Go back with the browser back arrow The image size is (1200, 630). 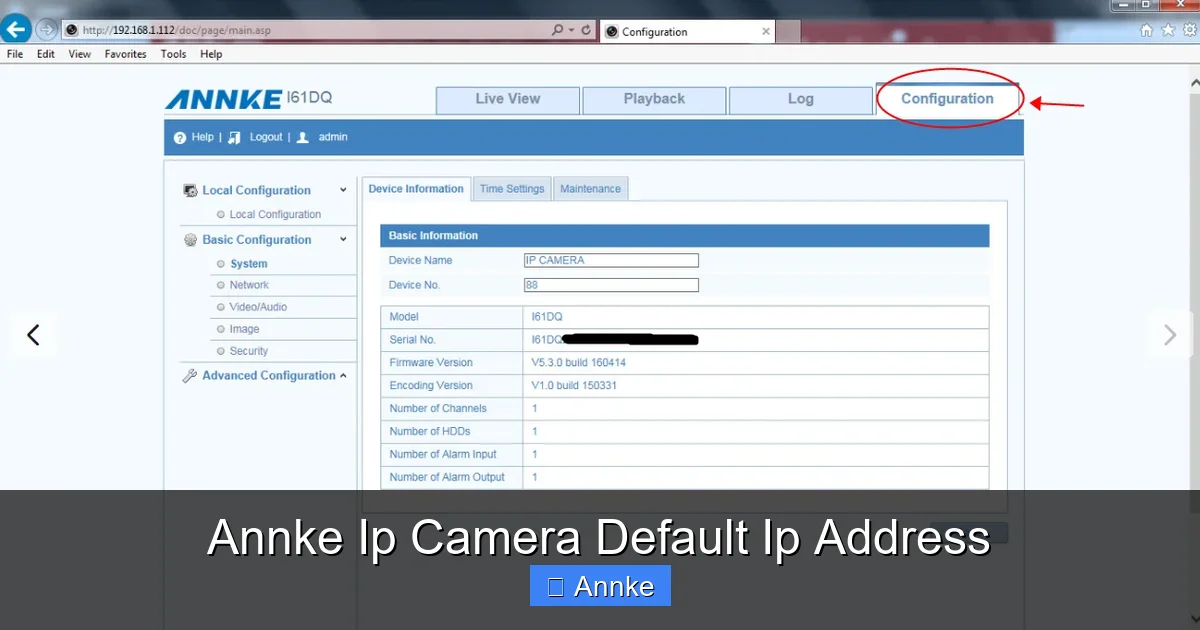pos(17,29)
